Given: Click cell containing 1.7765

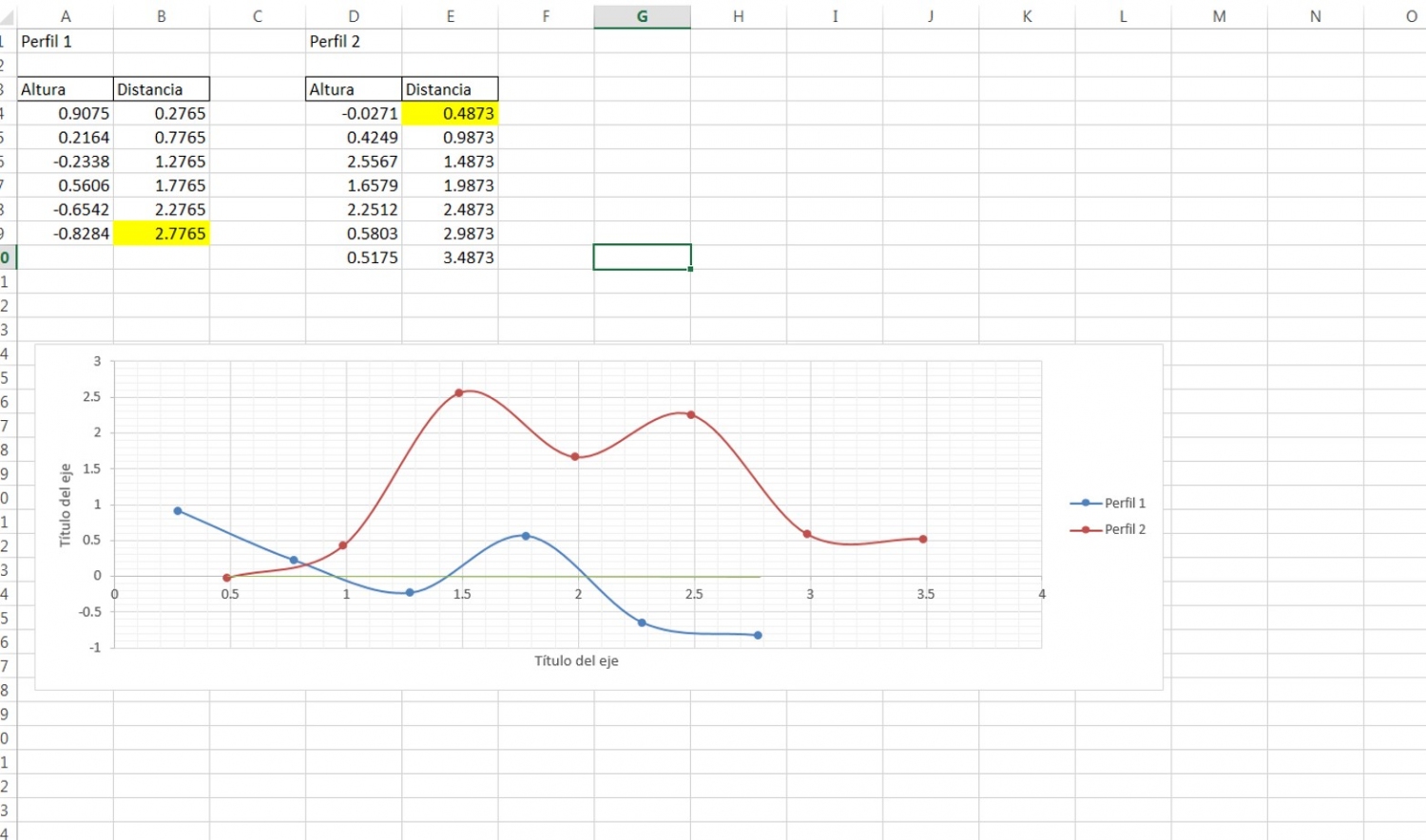Looking at the screenshot, I should tap(162, 185).
